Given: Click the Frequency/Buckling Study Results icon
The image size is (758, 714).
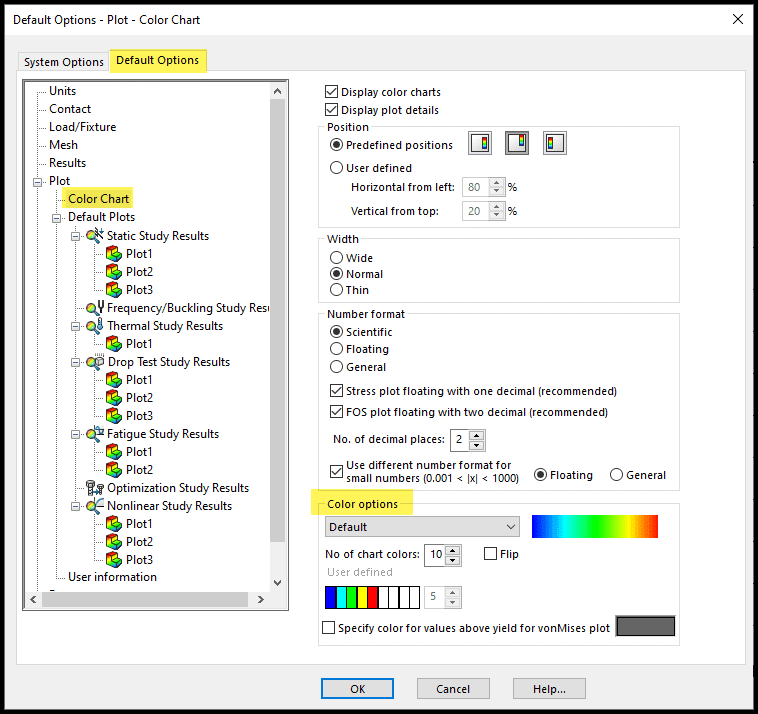Looking at the screenshot, I should (95, 308).
